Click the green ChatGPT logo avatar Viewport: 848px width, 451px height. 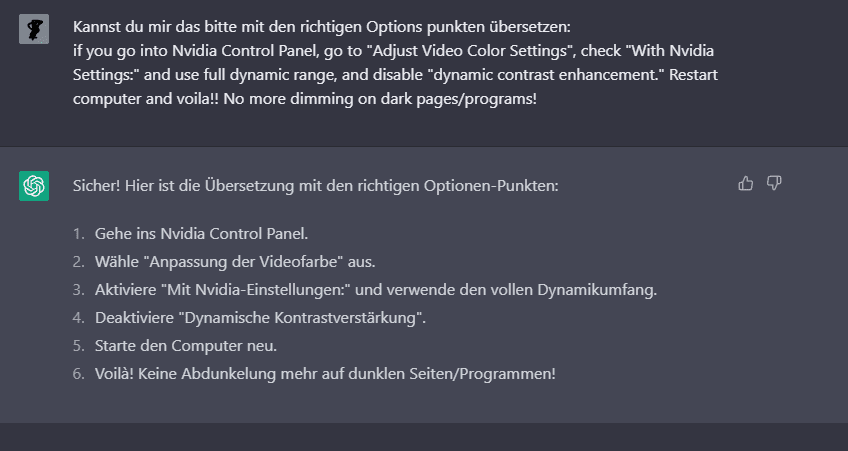tap(34, 186)
